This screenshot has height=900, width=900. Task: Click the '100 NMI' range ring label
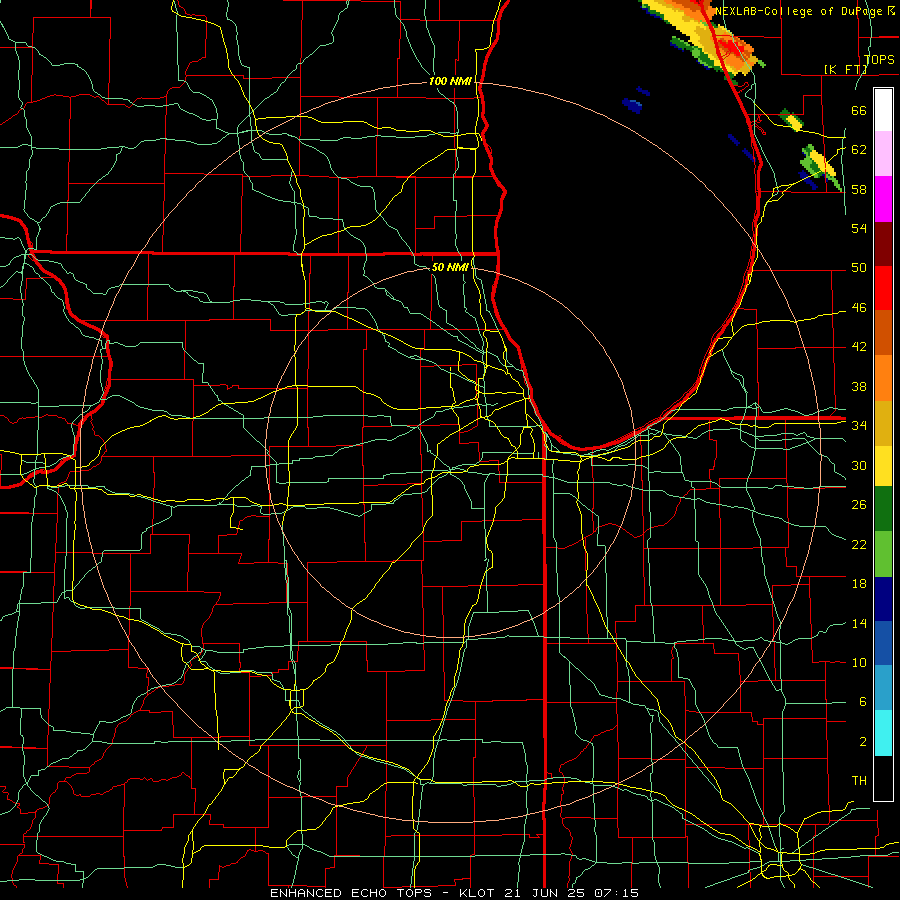tap(450, 82)
